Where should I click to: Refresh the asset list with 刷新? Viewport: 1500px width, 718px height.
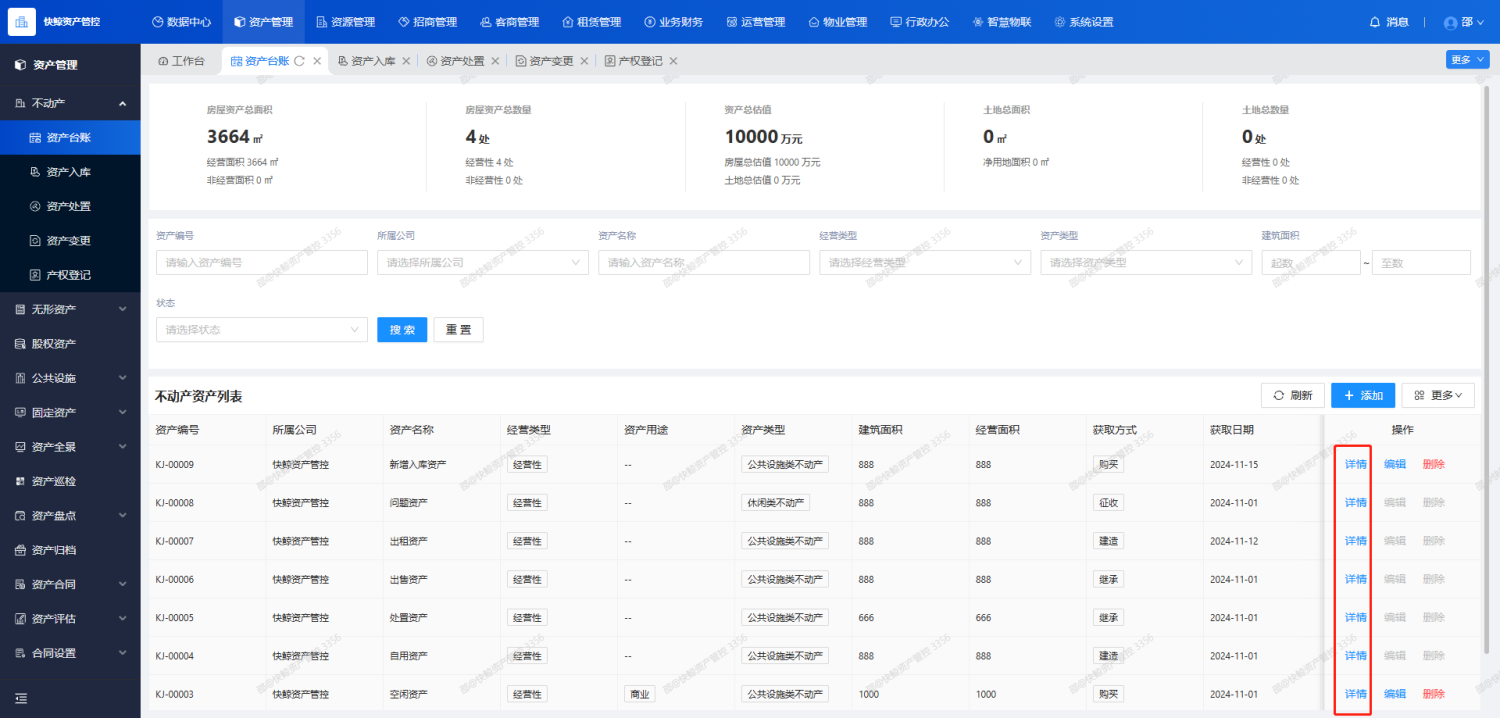(x=1293, y=395)
